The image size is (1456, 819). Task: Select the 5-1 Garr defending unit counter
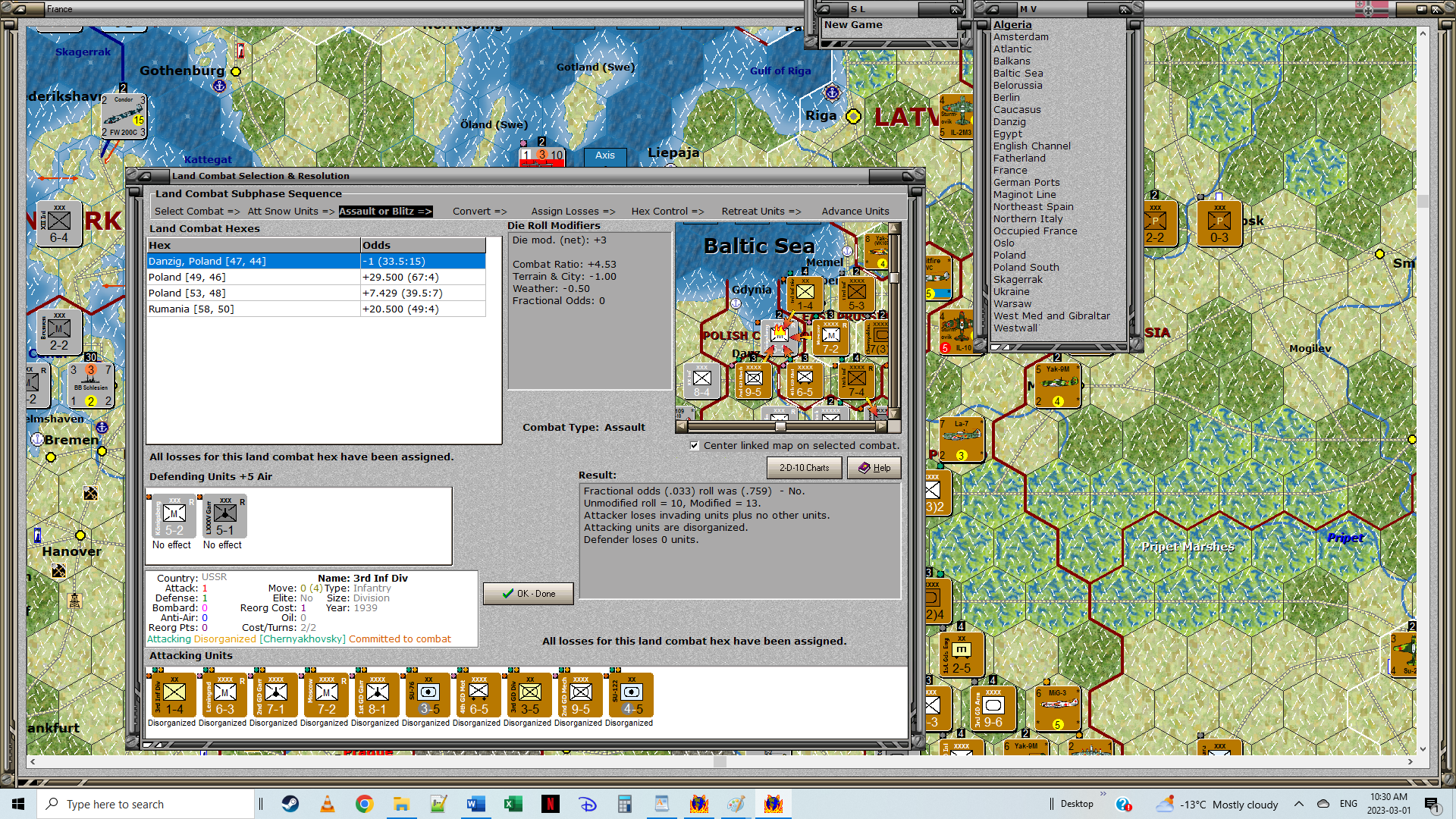tap(224, 516)
